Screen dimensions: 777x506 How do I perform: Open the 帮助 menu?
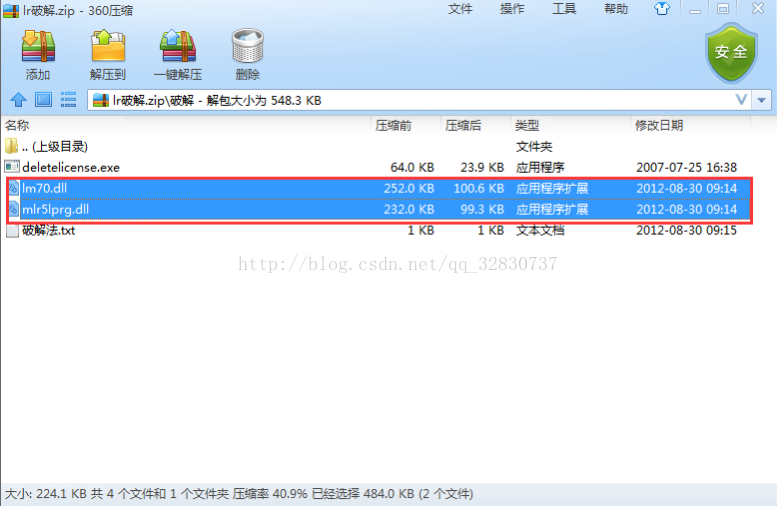tap(616, 9)
